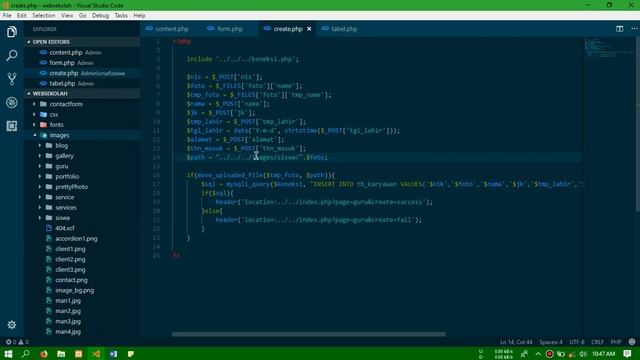This screenshot has width=640, height=360.
Task: Expand the blog folder
Action: (x=40, y=146)
